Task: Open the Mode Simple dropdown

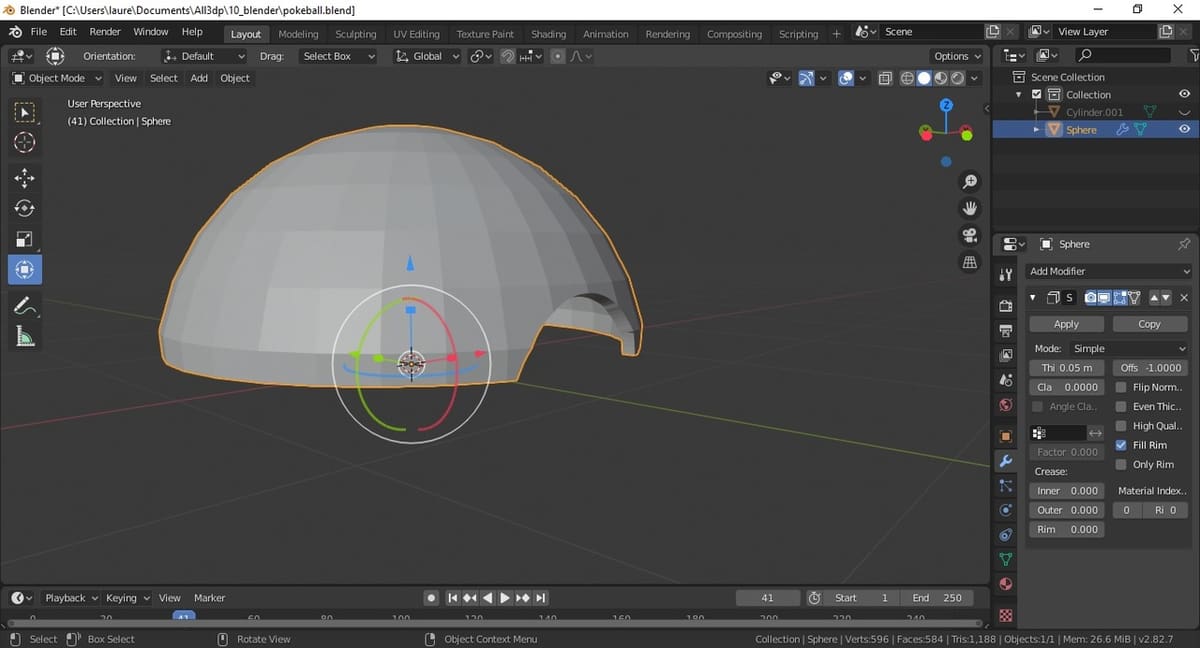Action: pyautogui.click(x=1129, y=348)
